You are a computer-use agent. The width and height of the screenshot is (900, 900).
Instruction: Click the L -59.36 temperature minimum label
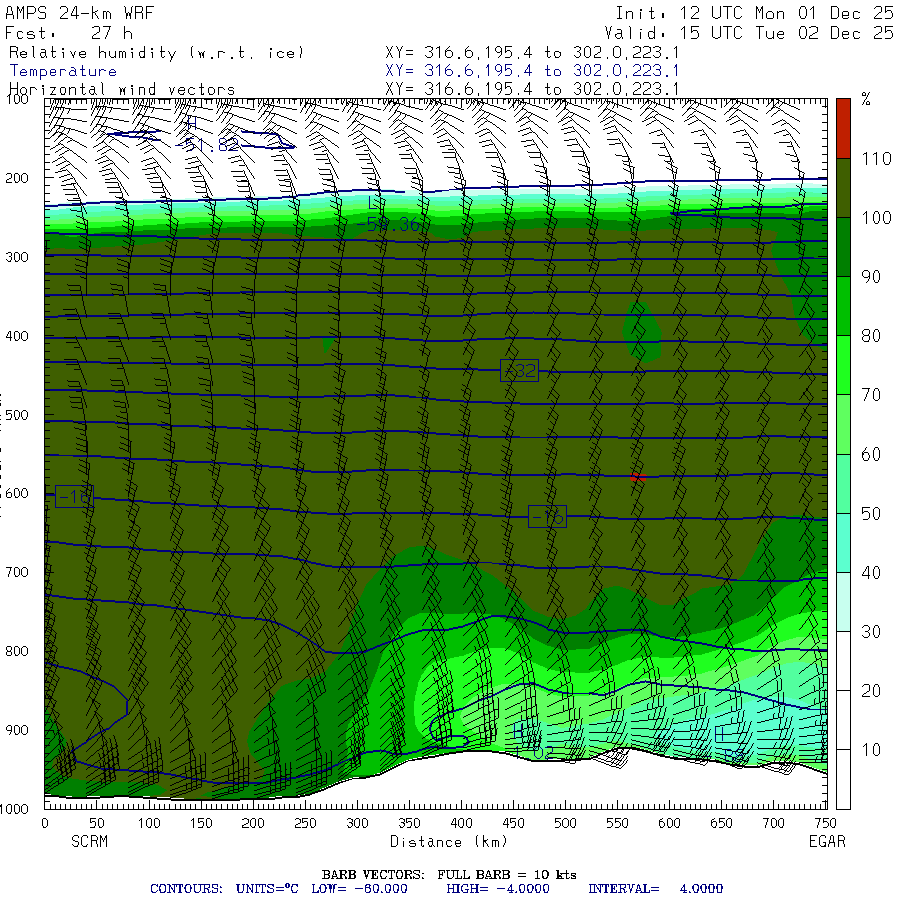[389, 215]
